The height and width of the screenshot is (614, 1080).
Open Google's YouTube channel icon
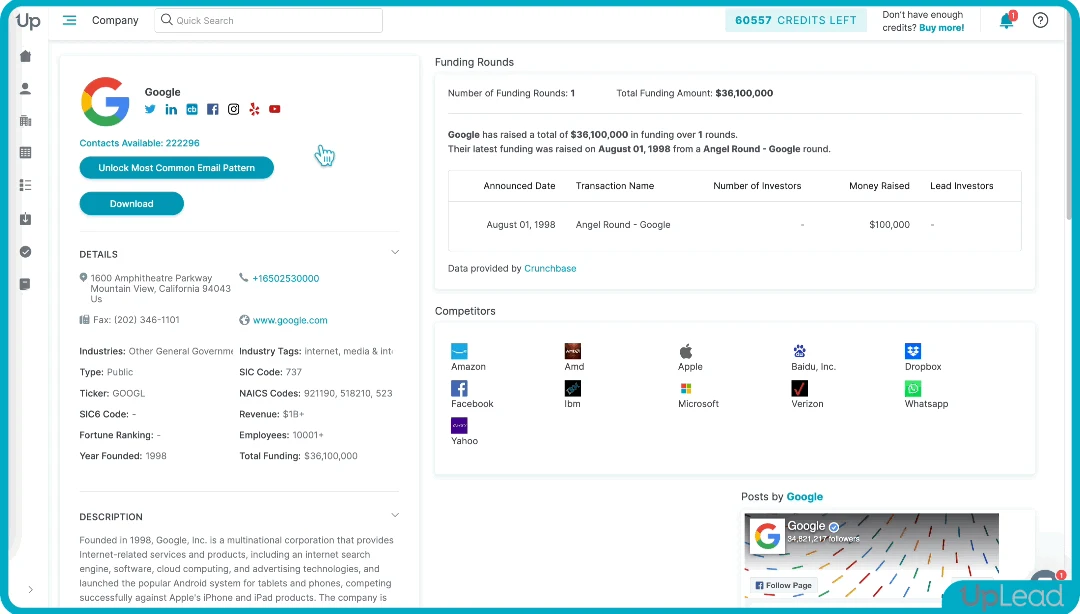click(x=275, y=109)
